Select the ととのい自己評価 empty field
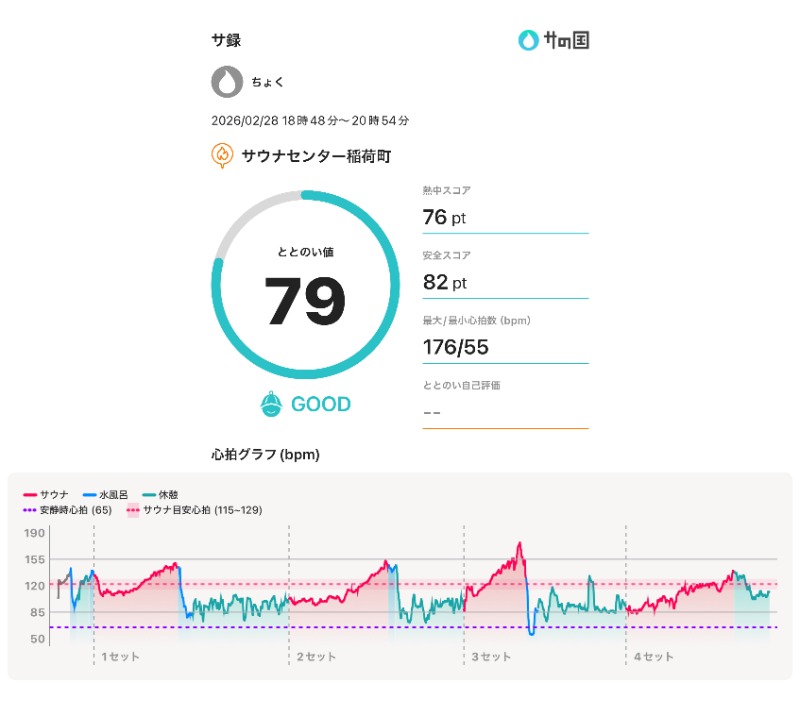The image size is (800, 710). click(505, 411)
